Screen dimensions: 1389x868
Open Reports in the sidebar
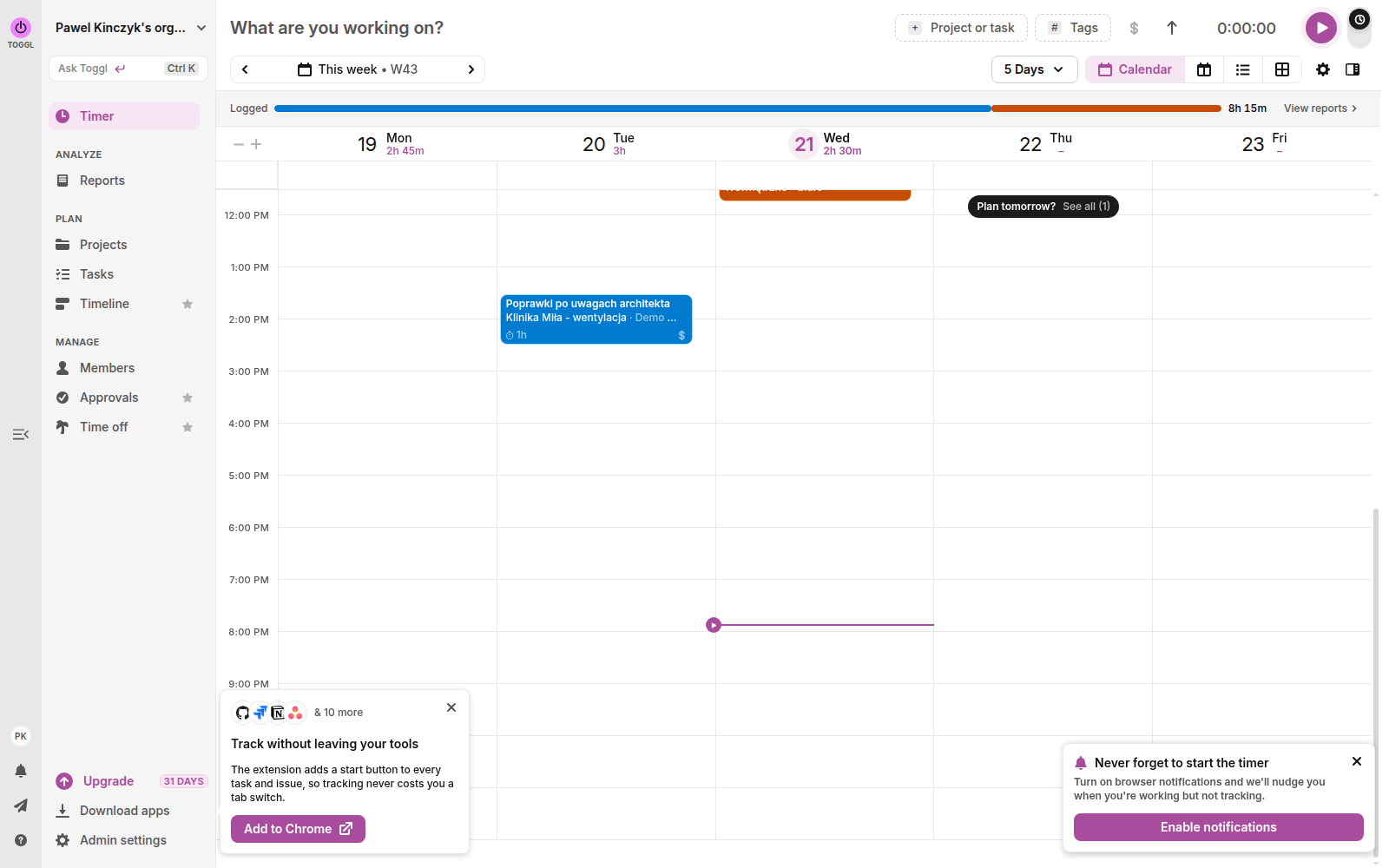point(124,181)
